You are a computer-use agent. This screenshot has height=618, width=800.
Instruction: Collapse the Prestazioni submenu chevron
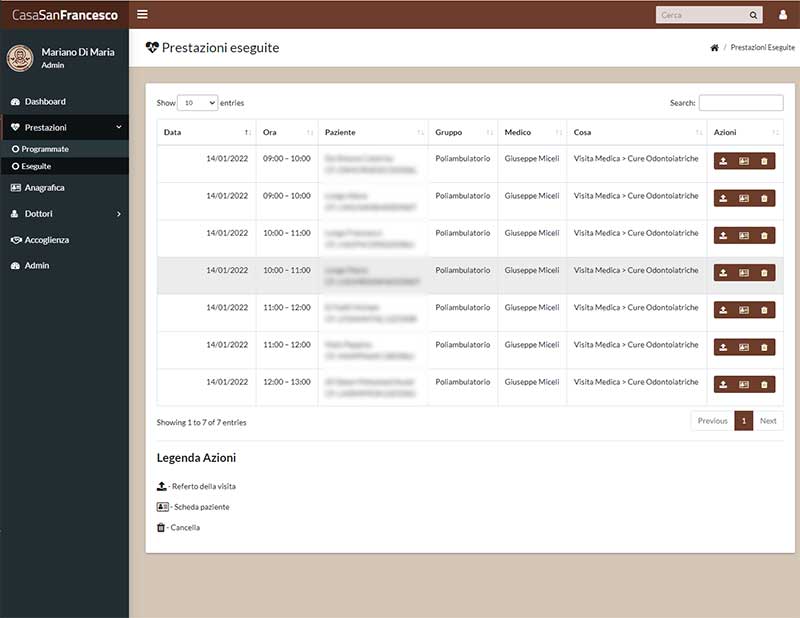[119, 127]
